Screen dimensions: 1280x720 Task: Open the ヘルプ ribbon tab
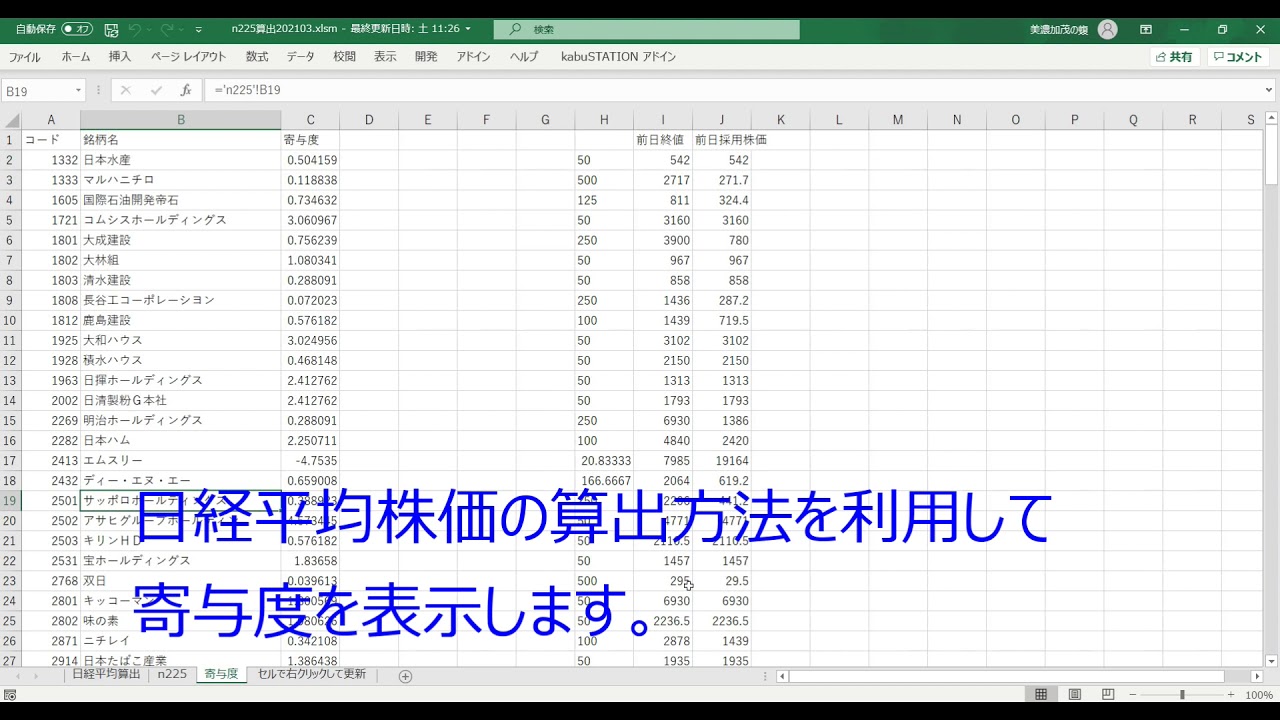(x=524, y=57)
